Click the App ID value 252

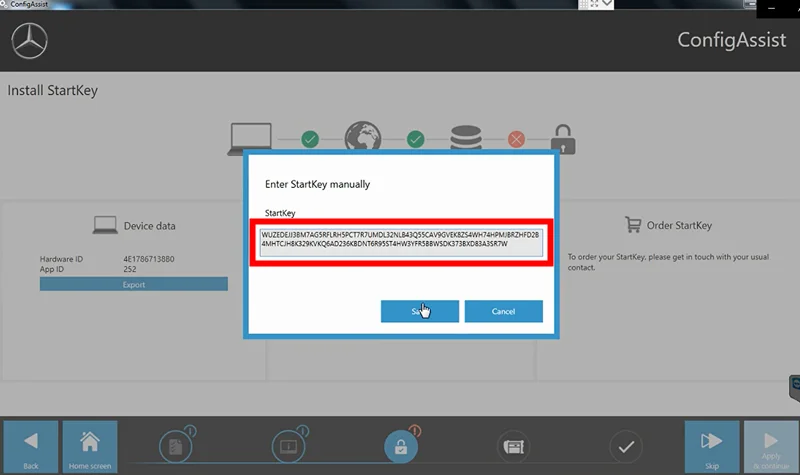[x=130, y=269]
